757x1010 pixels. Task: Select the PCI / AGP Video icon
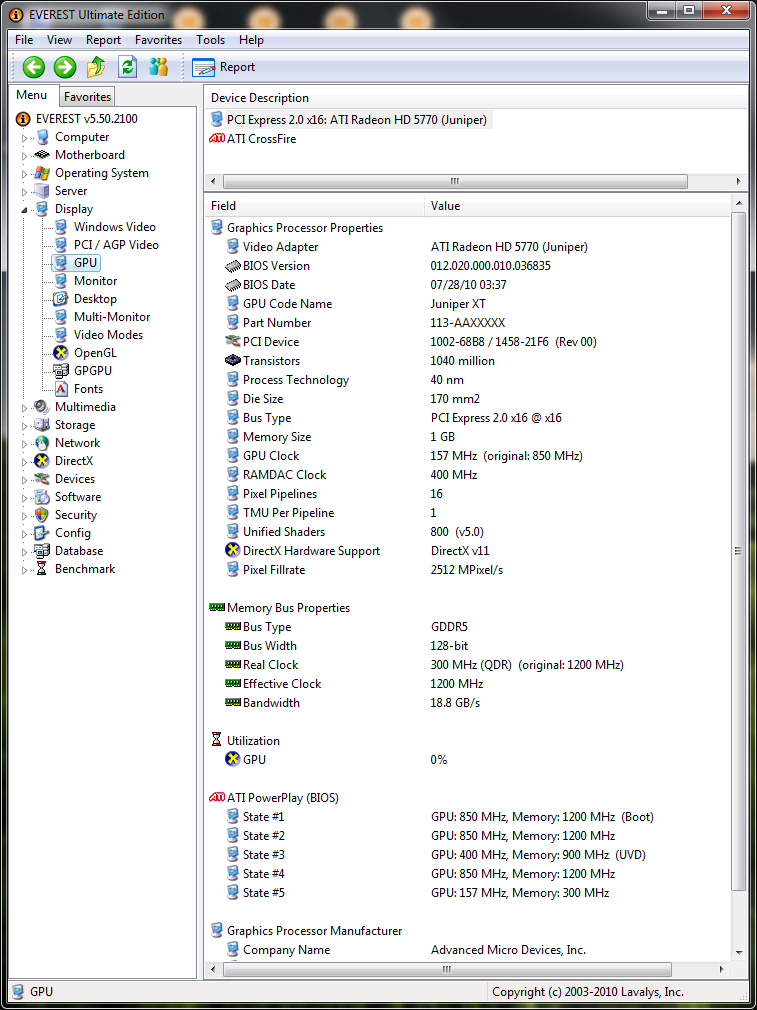pyautogui.click(x=61, y=245)
